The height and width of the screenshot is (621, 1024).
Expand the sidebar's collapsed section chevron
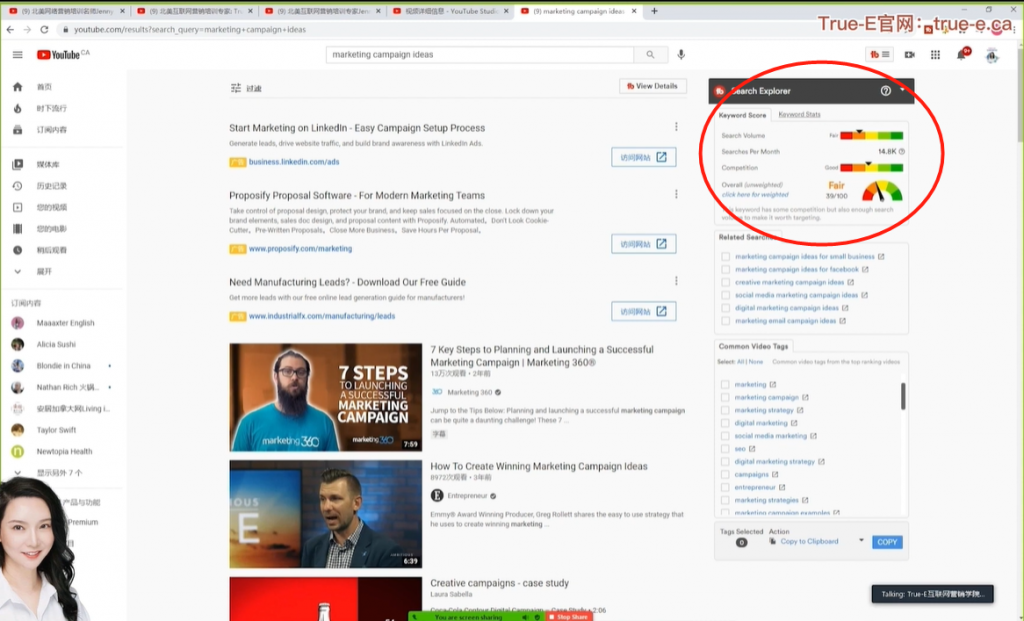click(17, 271)
